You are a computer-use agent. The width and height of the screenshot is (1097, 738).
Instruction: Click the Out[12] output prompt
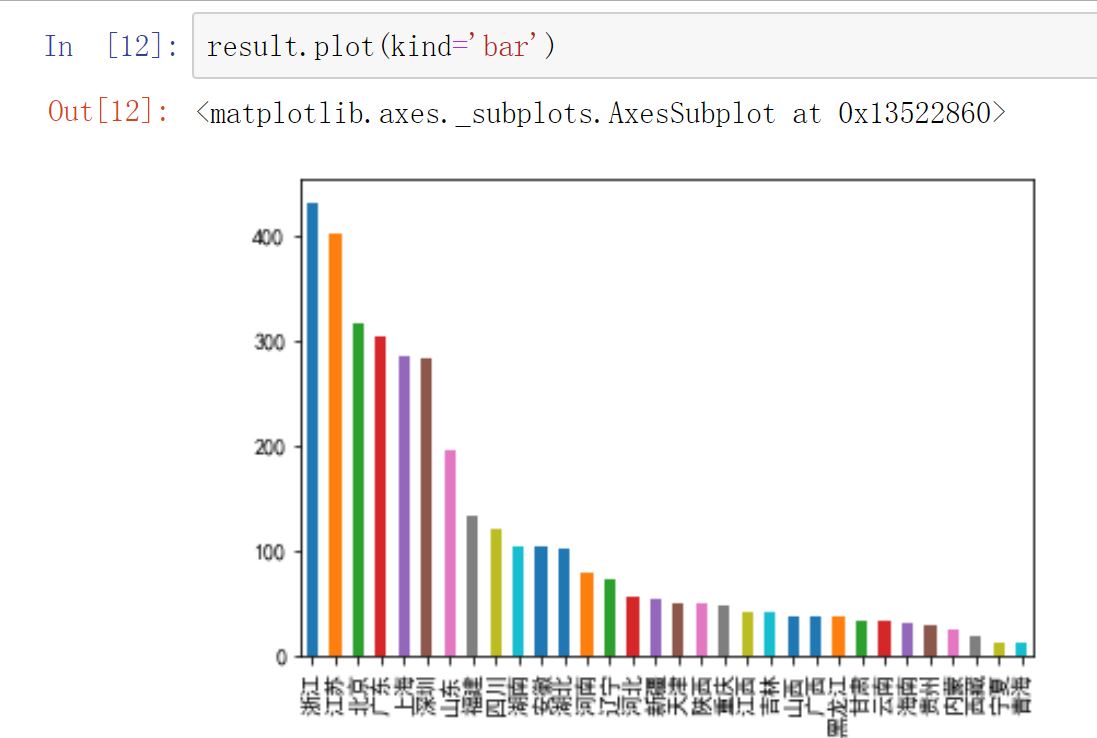point(109,111)
